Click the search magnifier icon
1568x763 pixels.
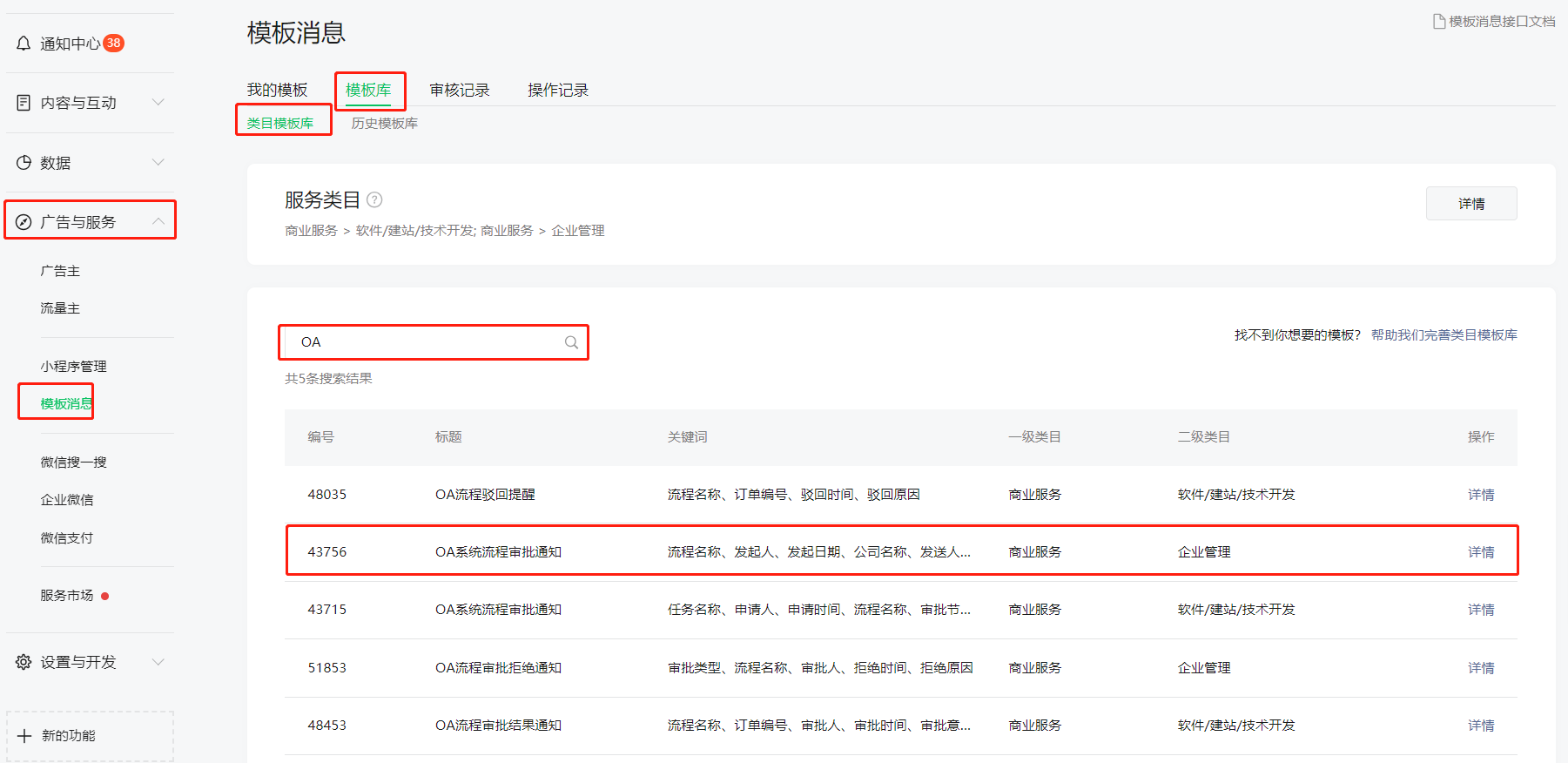click(x=571, y=342)
